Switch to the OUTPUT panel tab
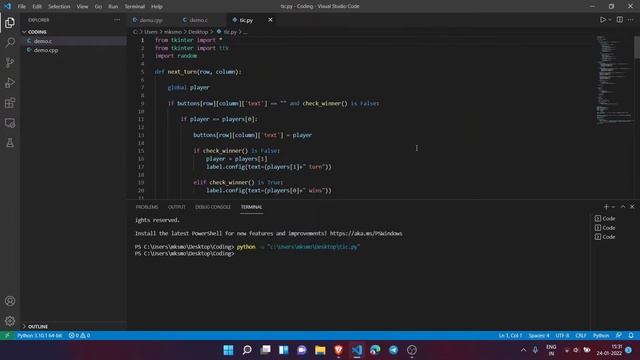 click(x=176, y=207)
